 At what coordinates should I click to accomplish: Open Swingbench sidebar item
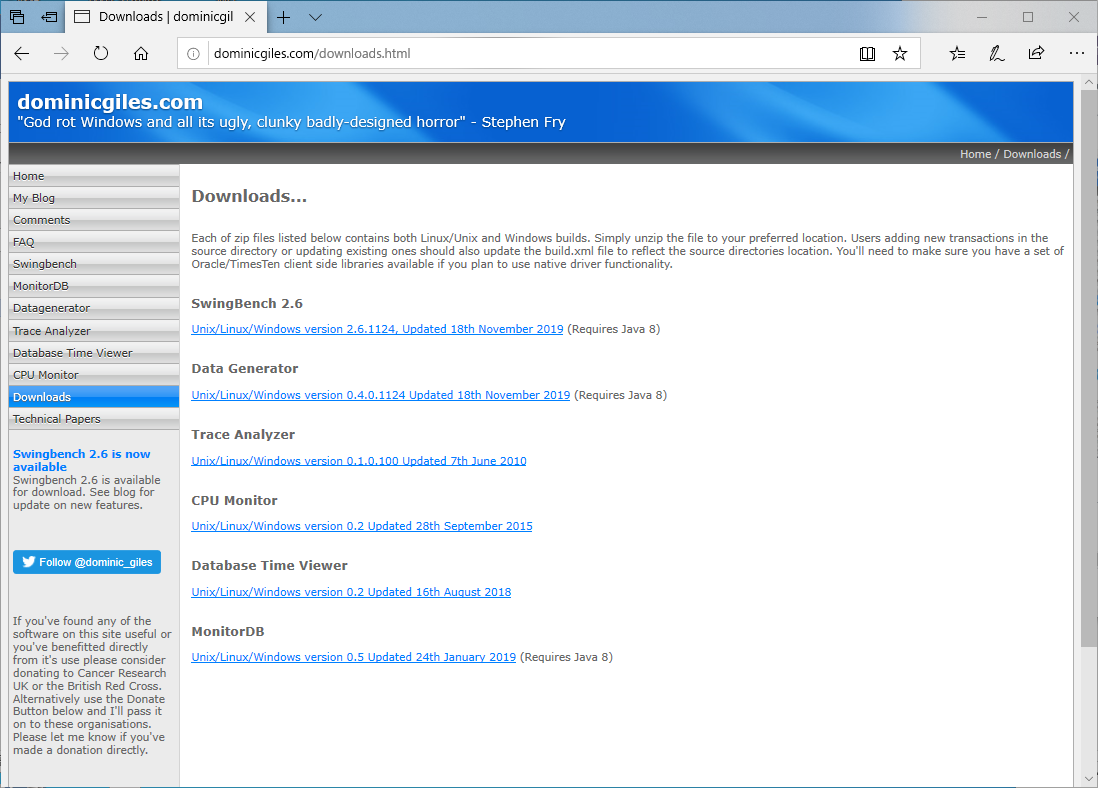[x=94, y=264]
